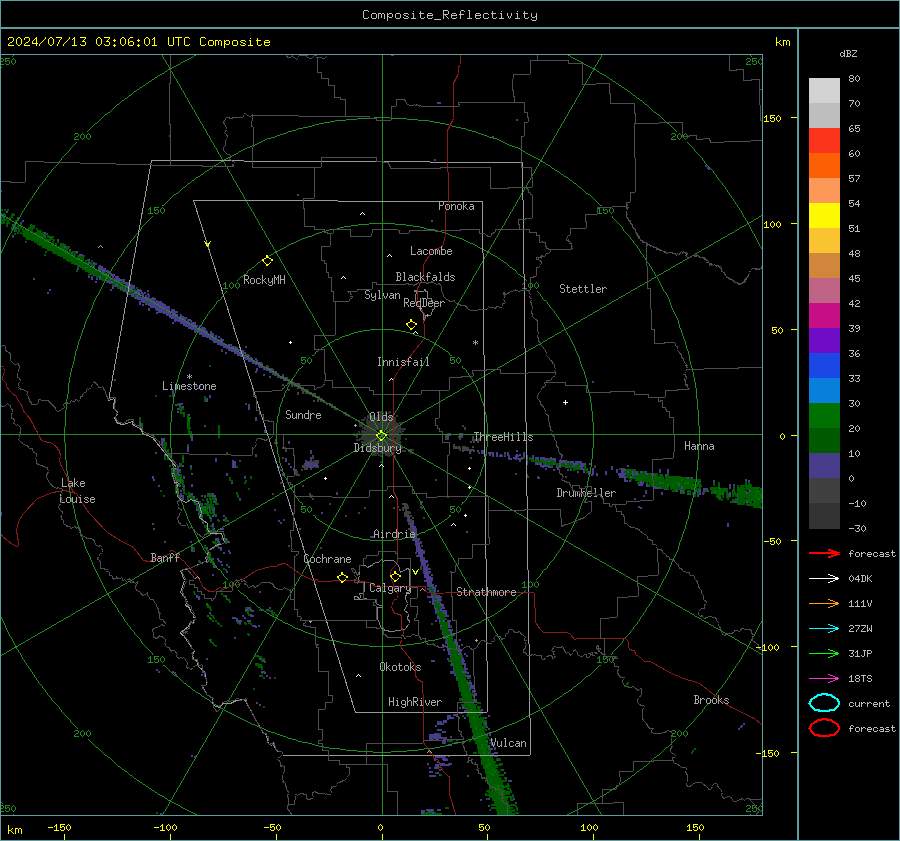Click the dBZ legend heading

click(x=848, y=53)
